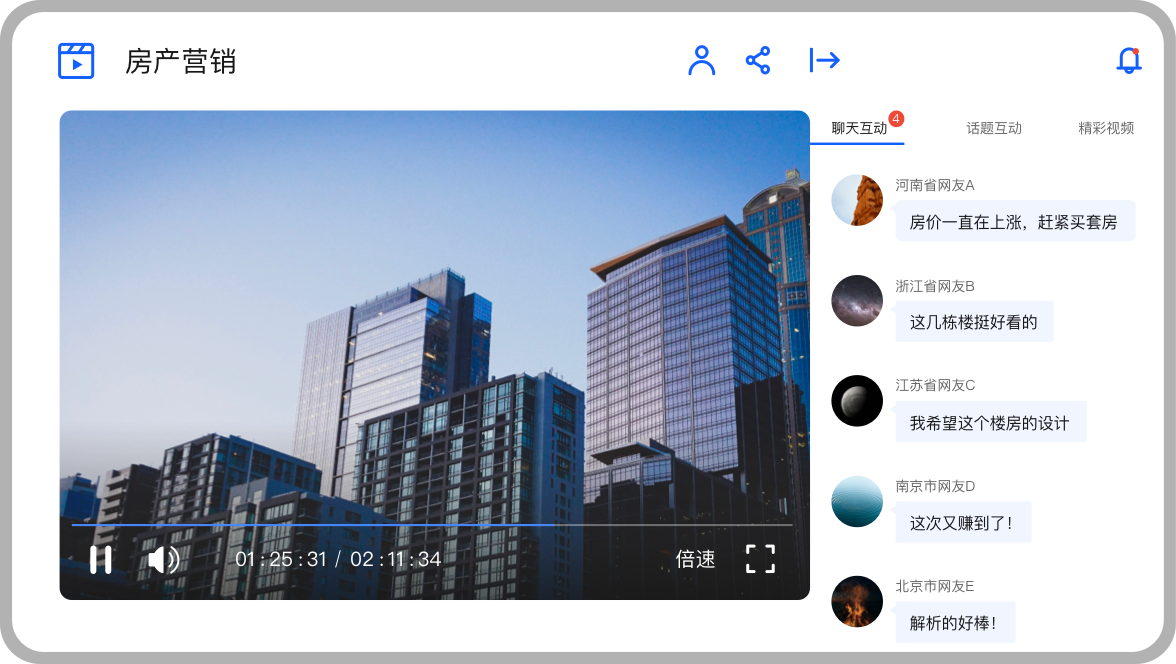Click avatar of 浙江省网友B
Image resolution: width=1176 pixels, height=664 pixels.
(857, 300)
